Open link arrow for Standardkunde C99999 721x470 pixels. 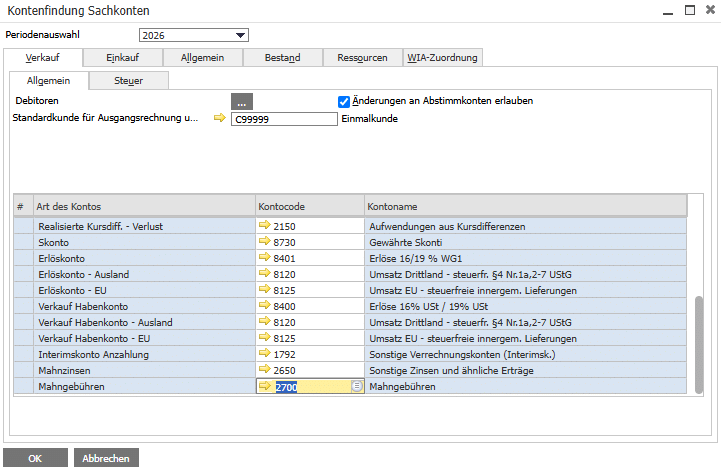pyautogui.click(x=220, y=118)
